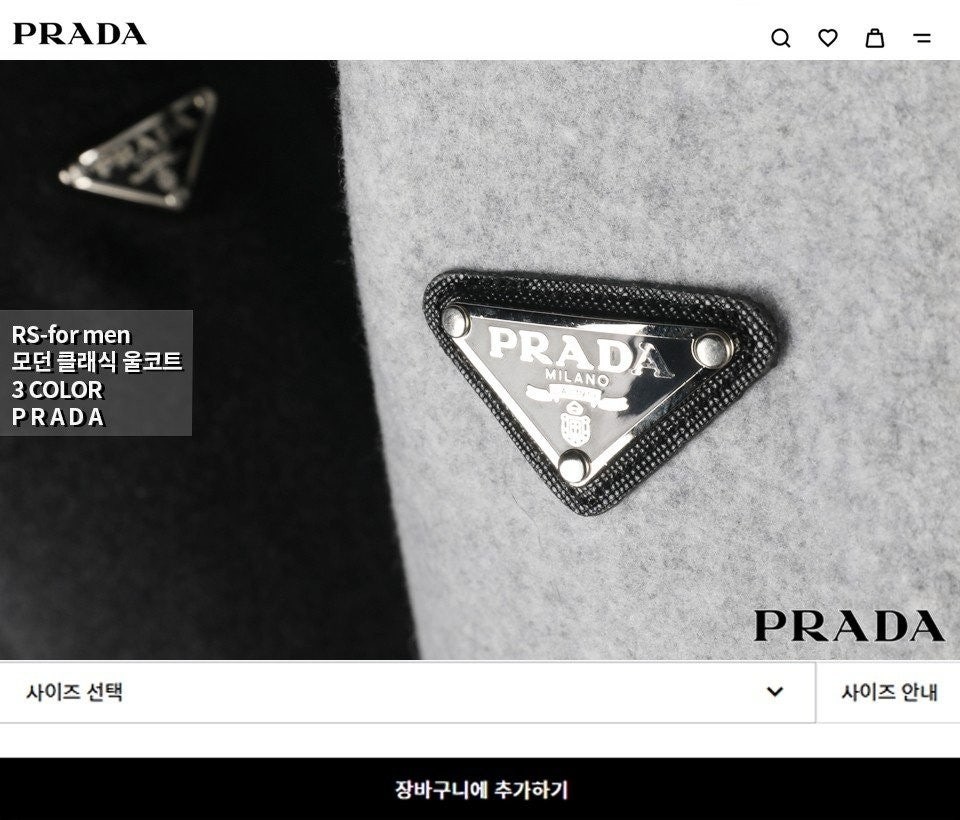Open the hamburger menu icon
This screenshot has height=820, width=960.
click(921, 38)
